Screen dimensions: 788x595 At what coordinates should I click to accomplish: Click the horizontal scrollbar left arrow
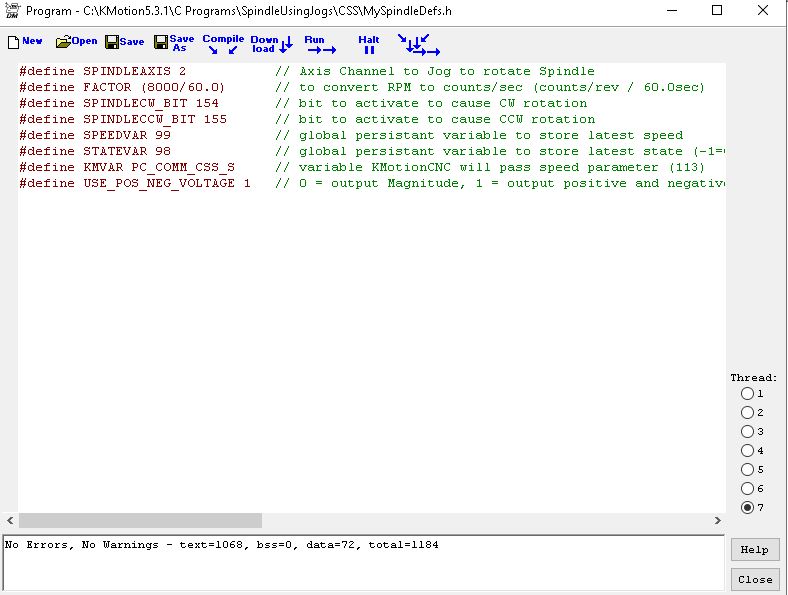pyautogui.click(x=11, y=521)
